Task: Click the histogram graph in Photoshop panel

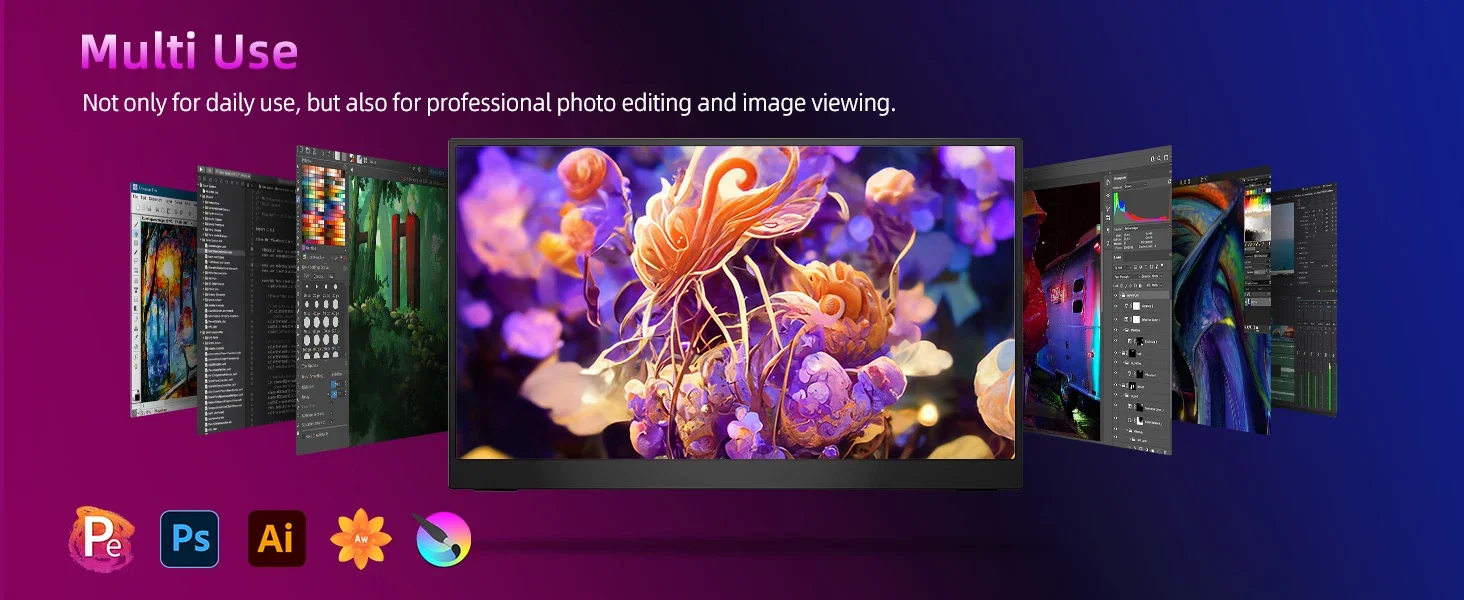Action: coord(1140,206)
